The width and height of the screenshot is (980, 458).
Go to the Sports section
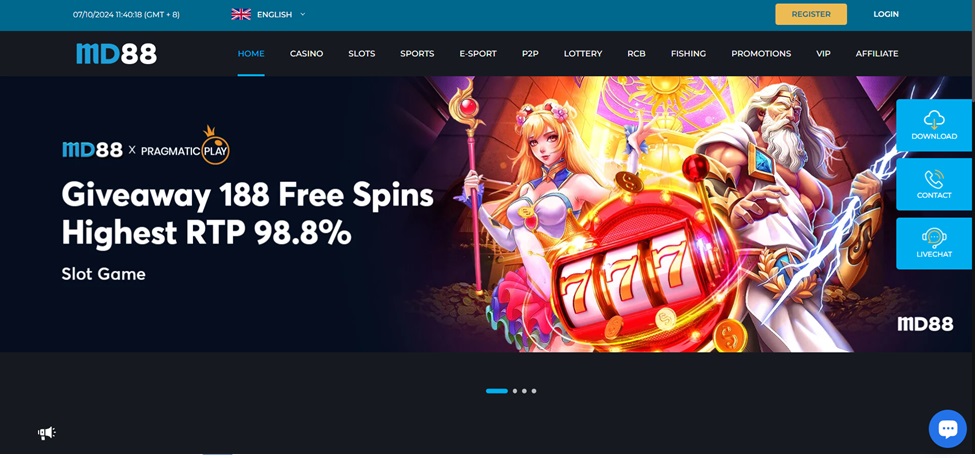pos(417,54)
